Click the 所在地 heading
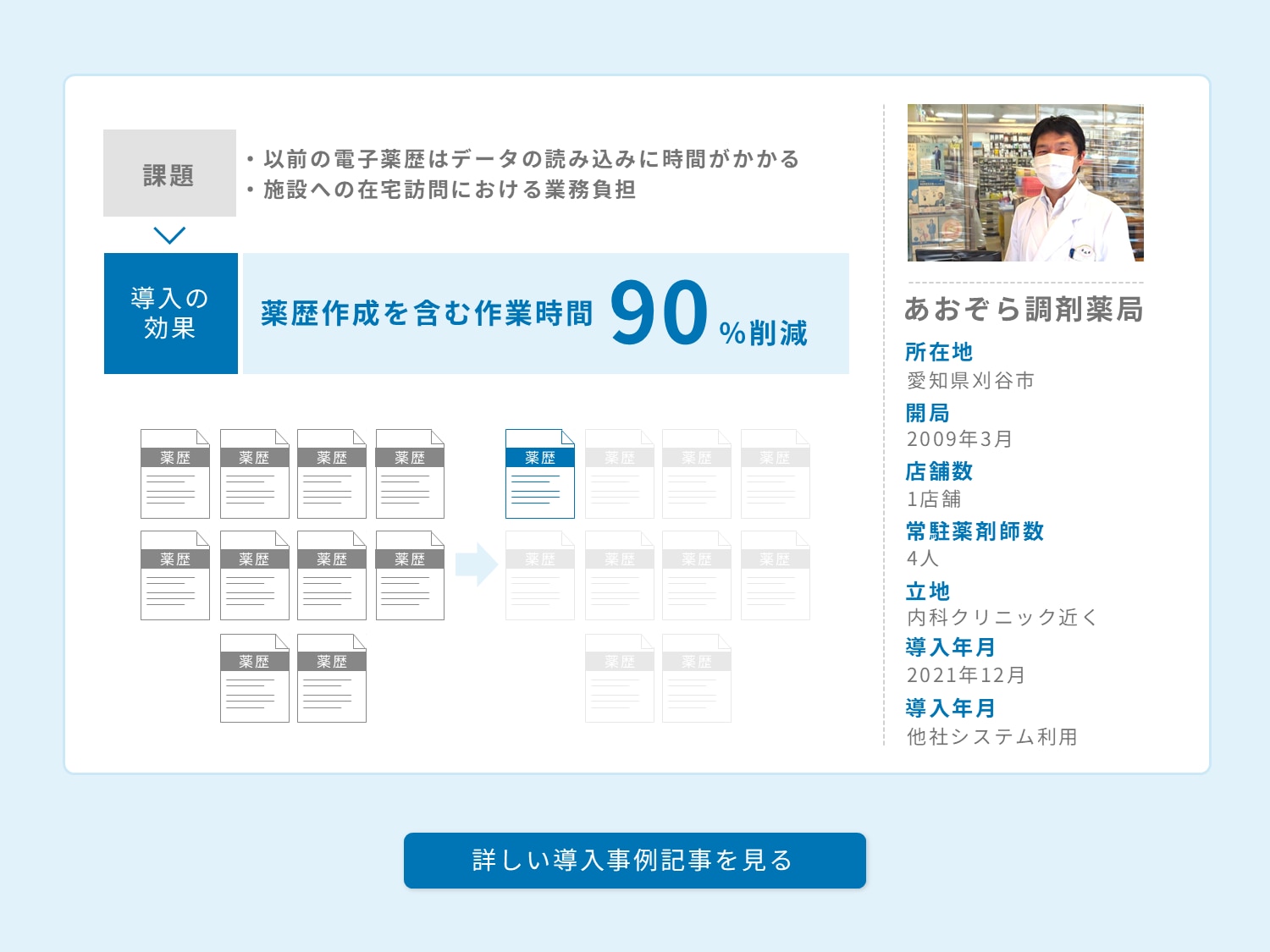Viewport: 1270px width, 952px height. (x=938, y=352)
